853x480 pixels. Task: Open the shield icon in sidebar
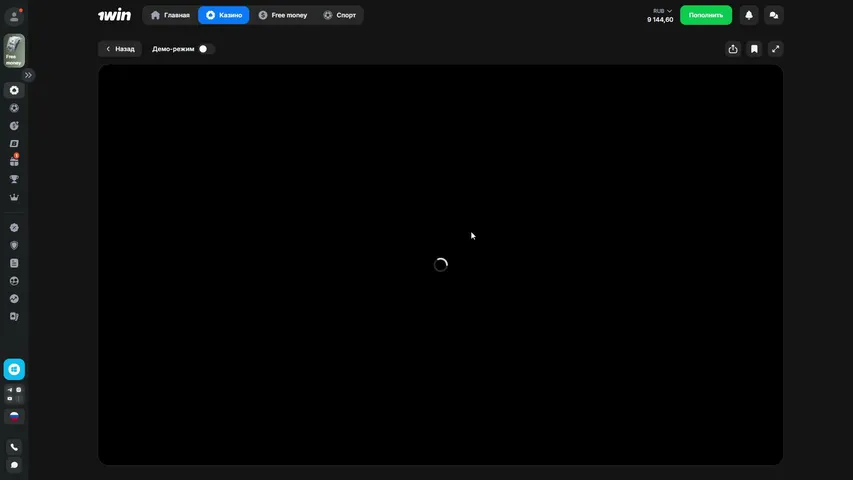pos(14,245)
